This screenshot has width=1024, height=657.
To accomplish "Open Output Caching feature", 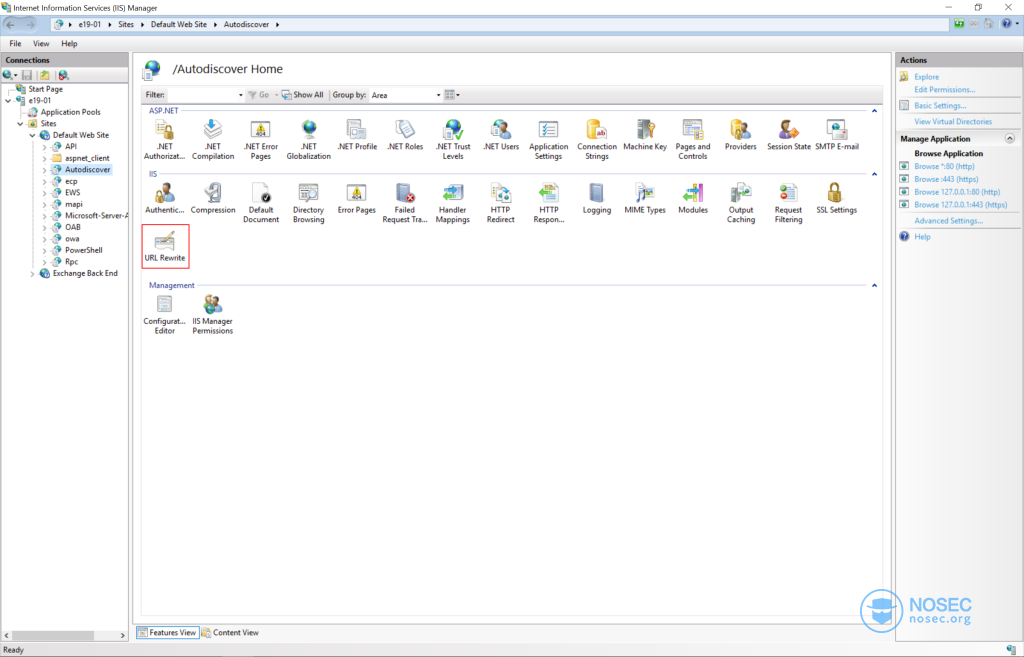I will (741, 203).
